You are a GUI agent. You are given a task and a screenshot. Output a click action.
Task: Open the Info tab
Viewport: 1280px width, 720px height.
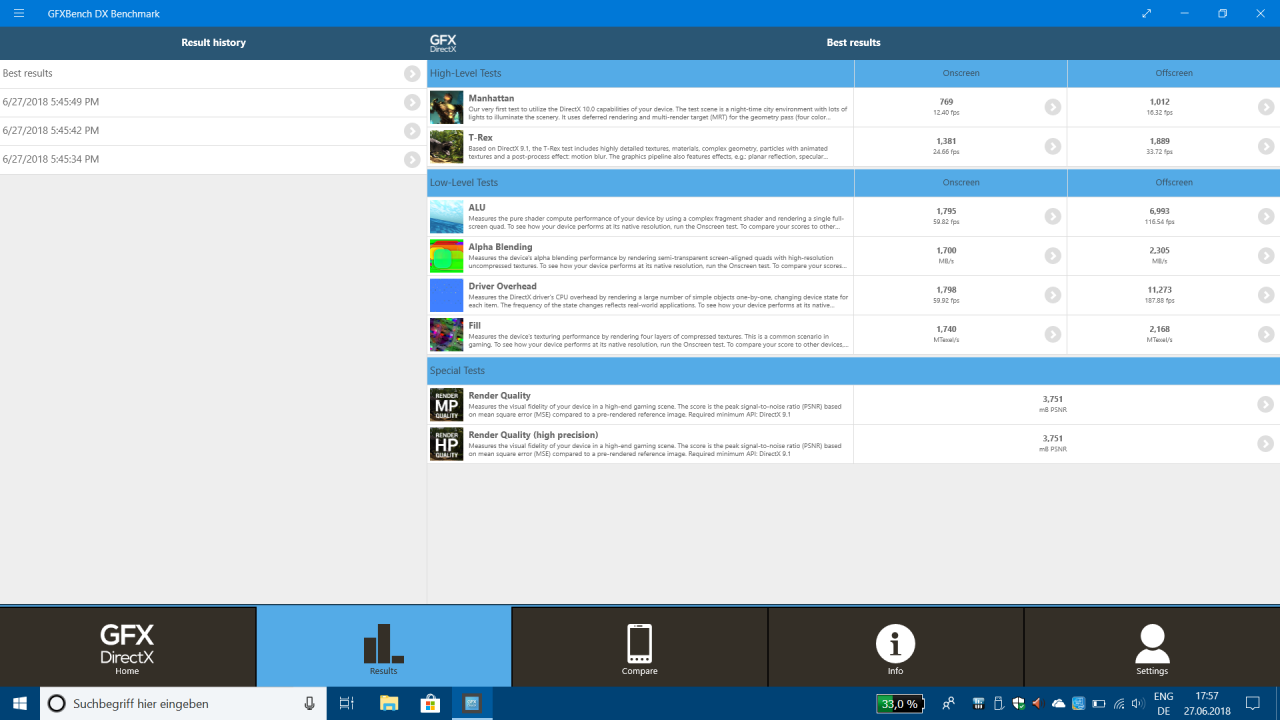click(895, 646)
